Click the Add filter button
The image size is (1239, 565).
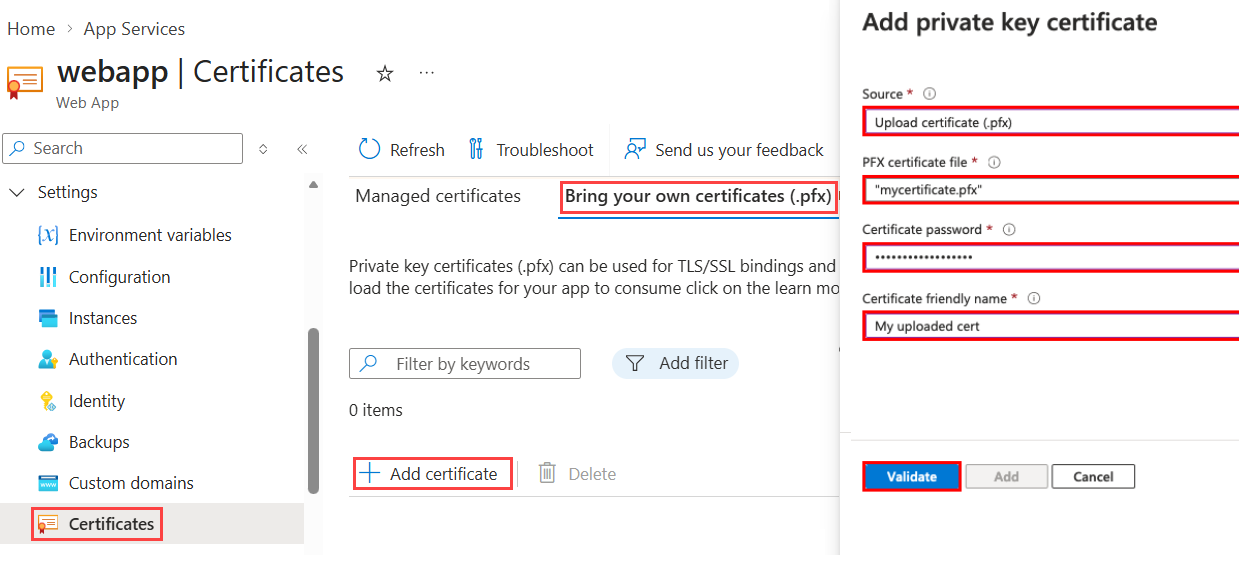click(675, 363)
